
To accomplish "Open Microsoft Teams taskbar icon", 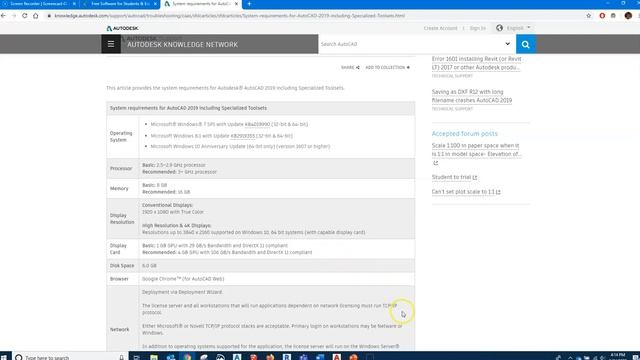I will click(303, 357).
